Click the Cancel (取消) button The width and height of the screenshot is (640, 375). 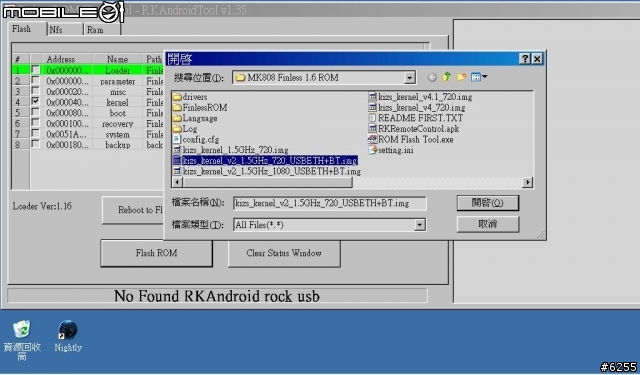point(488,224)
